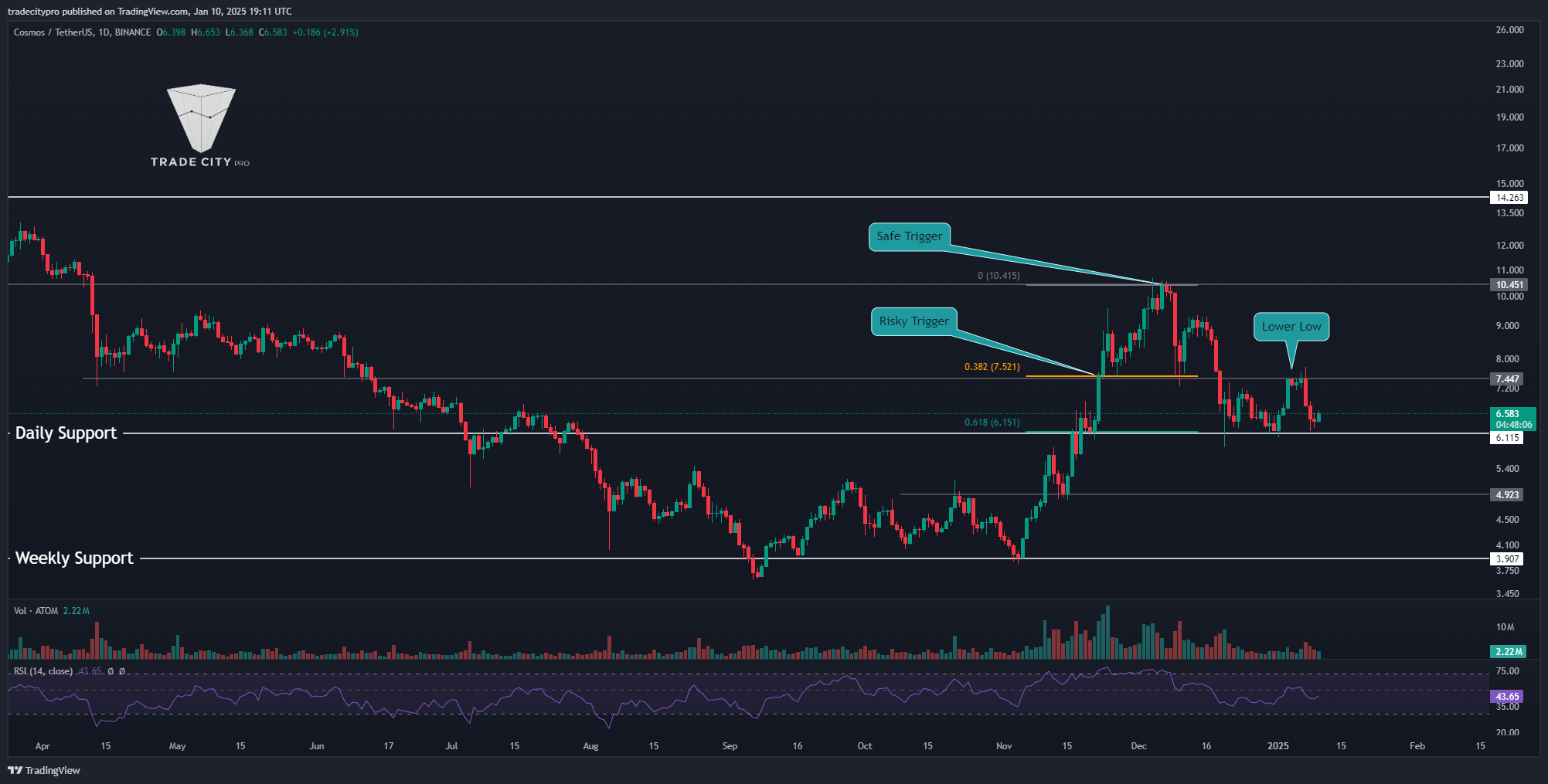Select the Safe Trigger callout
The height and width of the screenshot is (784, 1548).
coord(909,236)
